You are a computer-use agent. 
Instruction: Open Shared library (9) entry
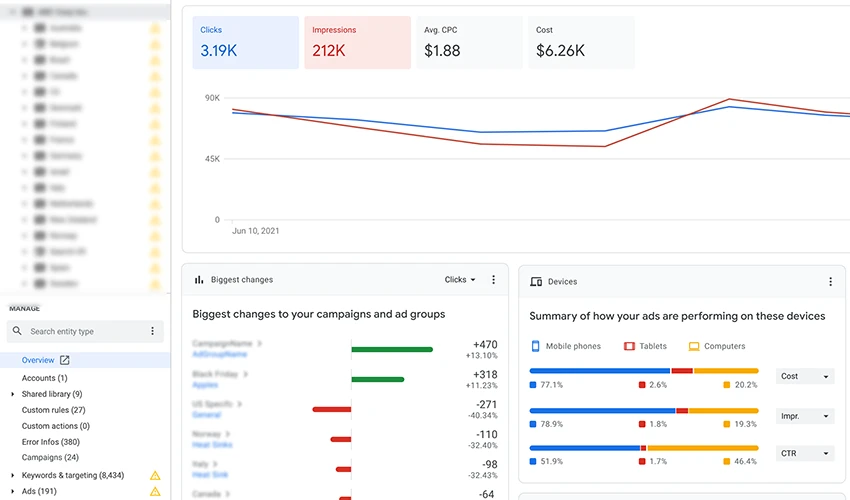pyautogui.click(x=52, y=394)
